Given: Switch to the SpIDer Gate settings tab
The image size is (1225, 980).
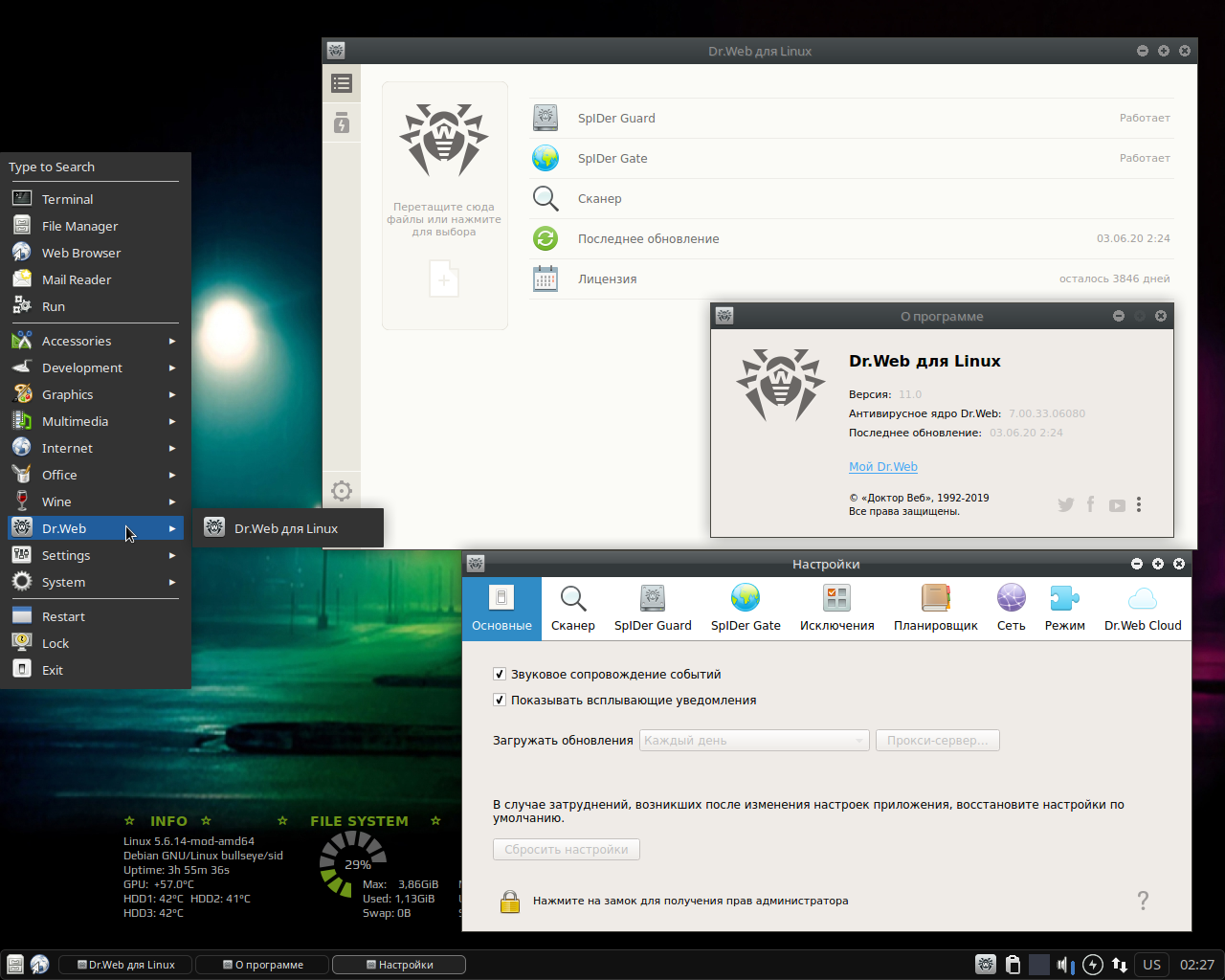Looking at the screenshot, I should tap(746, 609).
